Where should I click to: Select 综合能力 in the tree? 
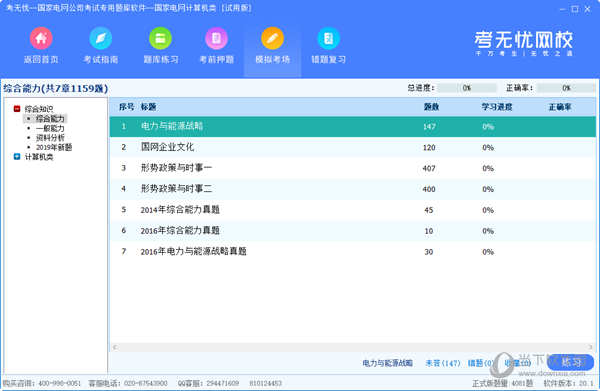point(50,119)
